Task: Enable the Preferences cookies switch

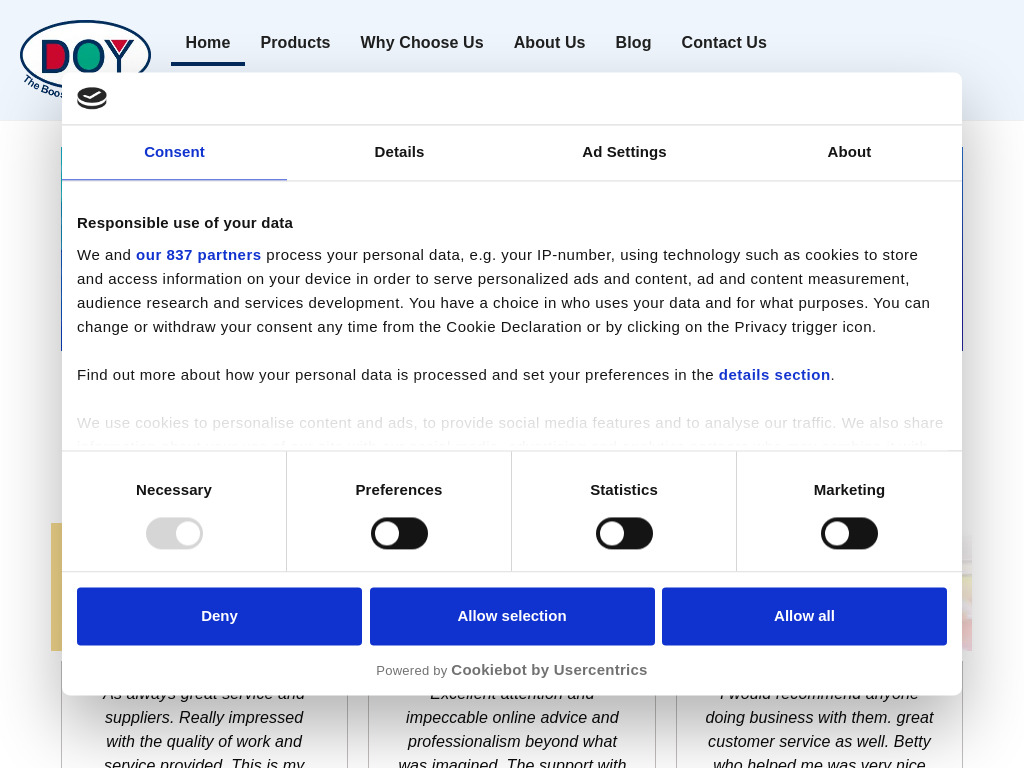Action: [x=399, y=534]
